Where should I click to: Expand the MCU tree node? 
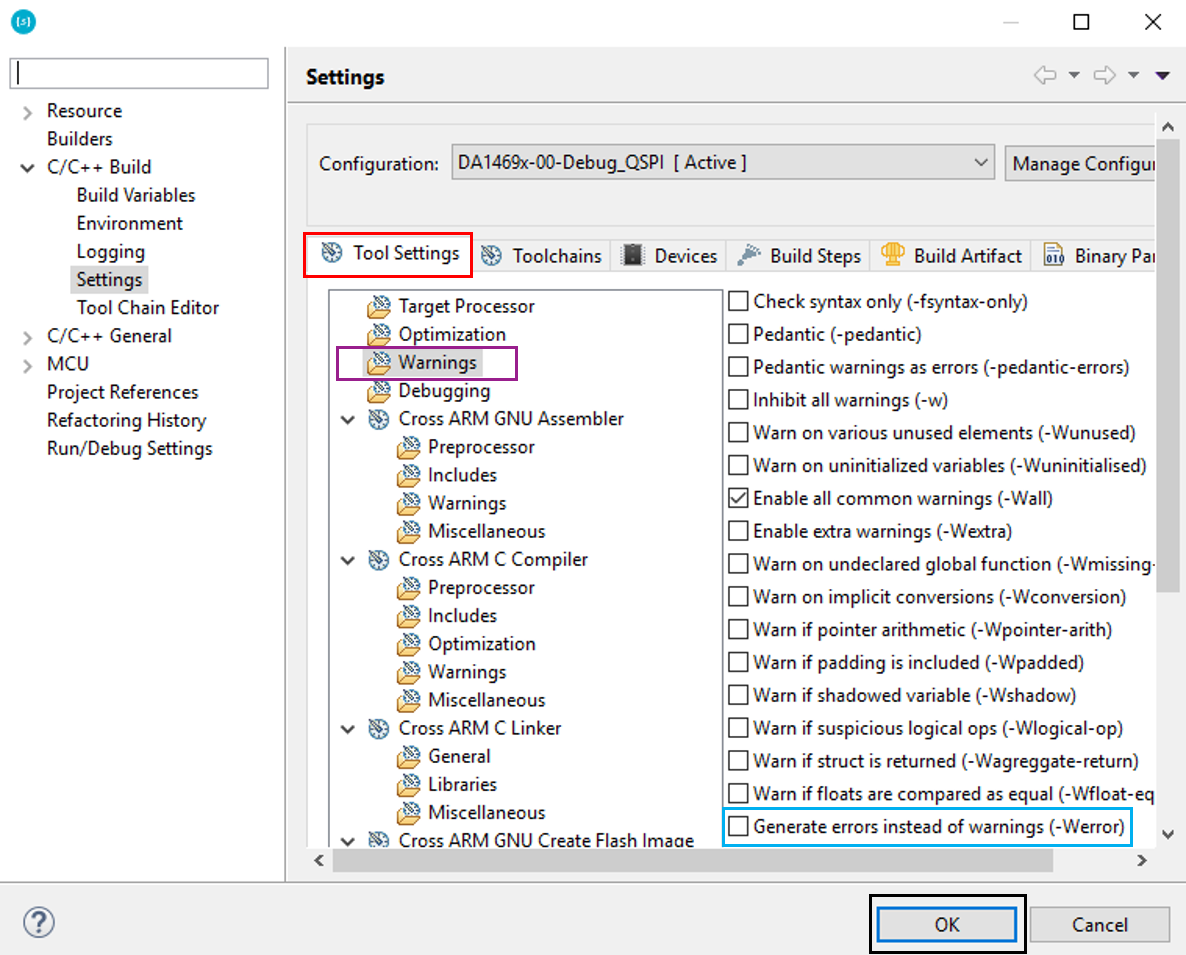tap(27, 366)
